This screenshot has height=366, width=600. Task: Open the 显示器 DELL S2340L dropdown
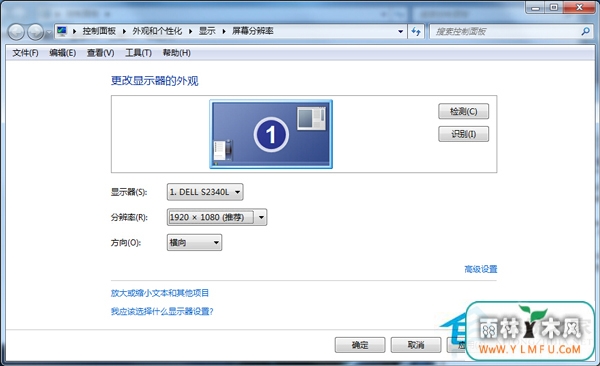(205, 192)
